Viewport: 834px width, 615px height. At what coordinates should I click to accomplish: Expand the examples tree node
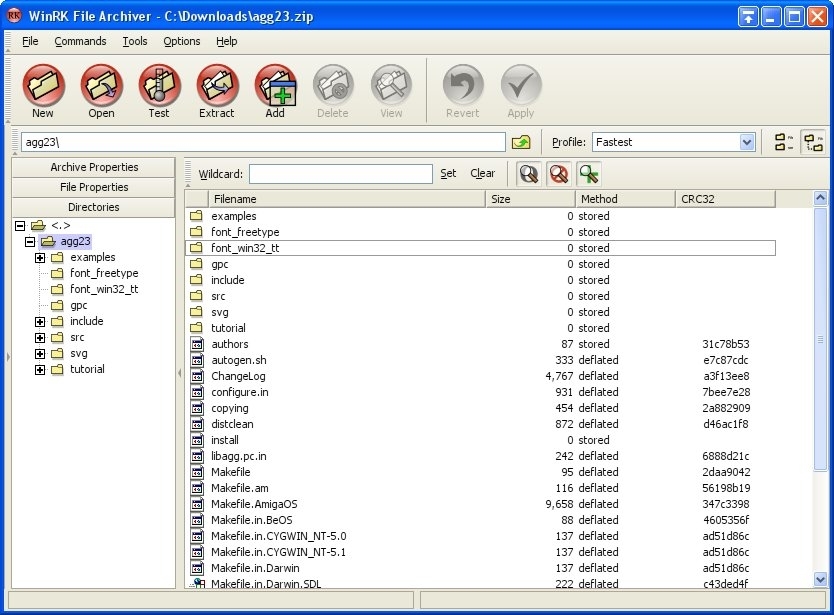pos(40,258)
